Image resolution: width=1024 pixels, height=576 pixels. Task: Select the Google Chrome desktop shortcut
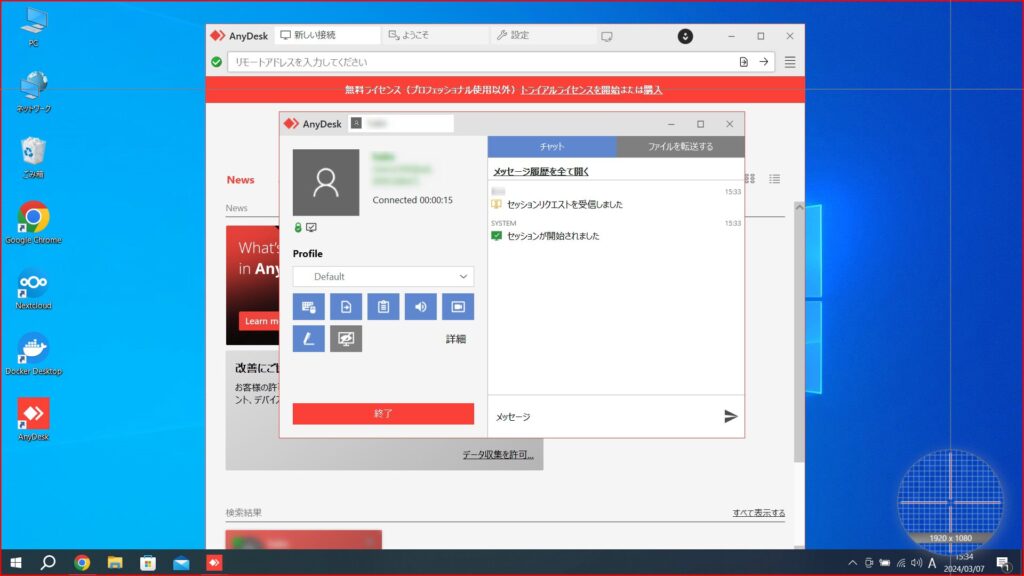(33, 223)
